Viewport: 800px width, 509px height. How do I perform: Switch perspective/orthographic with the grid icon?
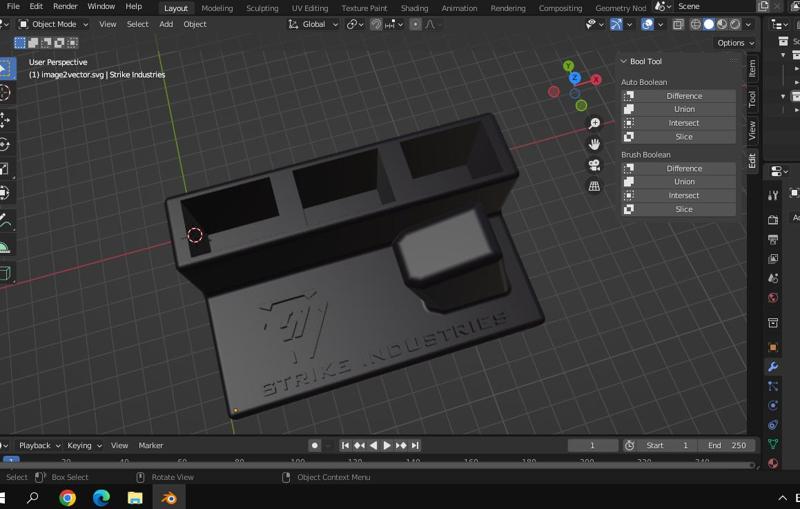[594, 186]
